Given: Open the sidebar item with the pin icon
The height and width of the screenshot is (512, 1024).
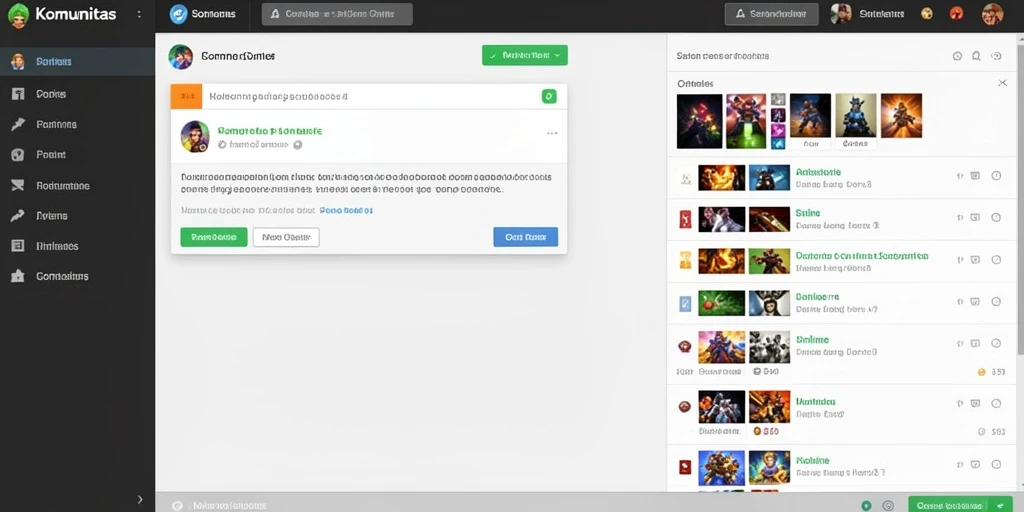Looking at the screenshot, I should [77, 124].
